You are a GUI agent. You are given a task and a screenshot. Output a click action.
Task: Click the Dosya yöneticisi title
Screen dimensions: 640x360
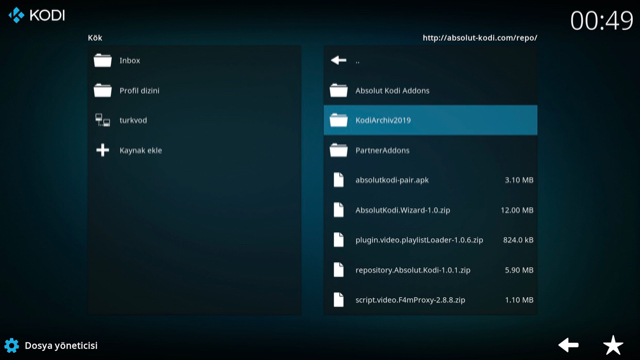61,346
